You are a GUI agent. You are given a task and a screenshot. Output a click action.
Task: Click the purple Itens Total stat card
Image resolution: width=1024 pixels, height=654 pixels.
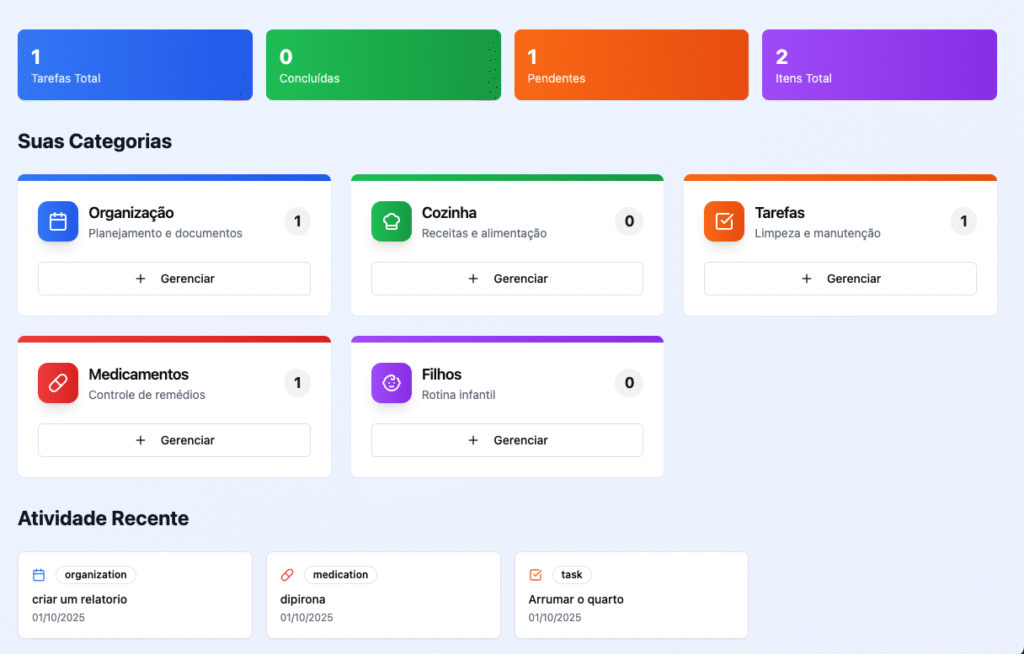tap(879, 65)
